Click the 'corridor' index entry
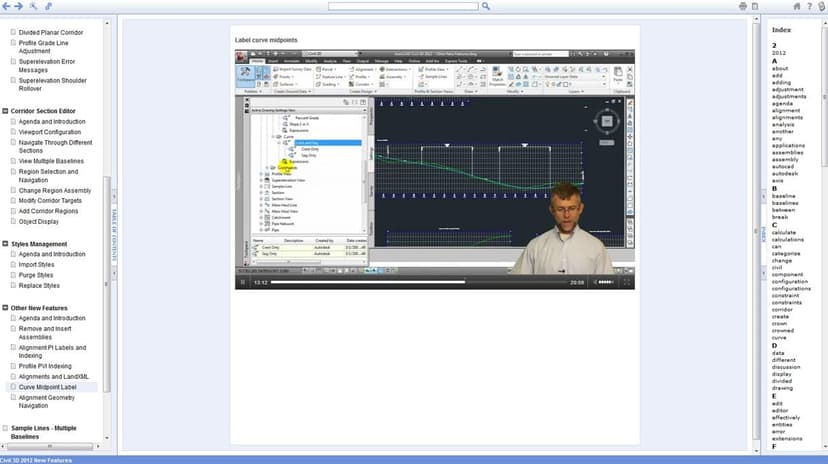The height and width of the screenshot is (464, 828). 782,309
